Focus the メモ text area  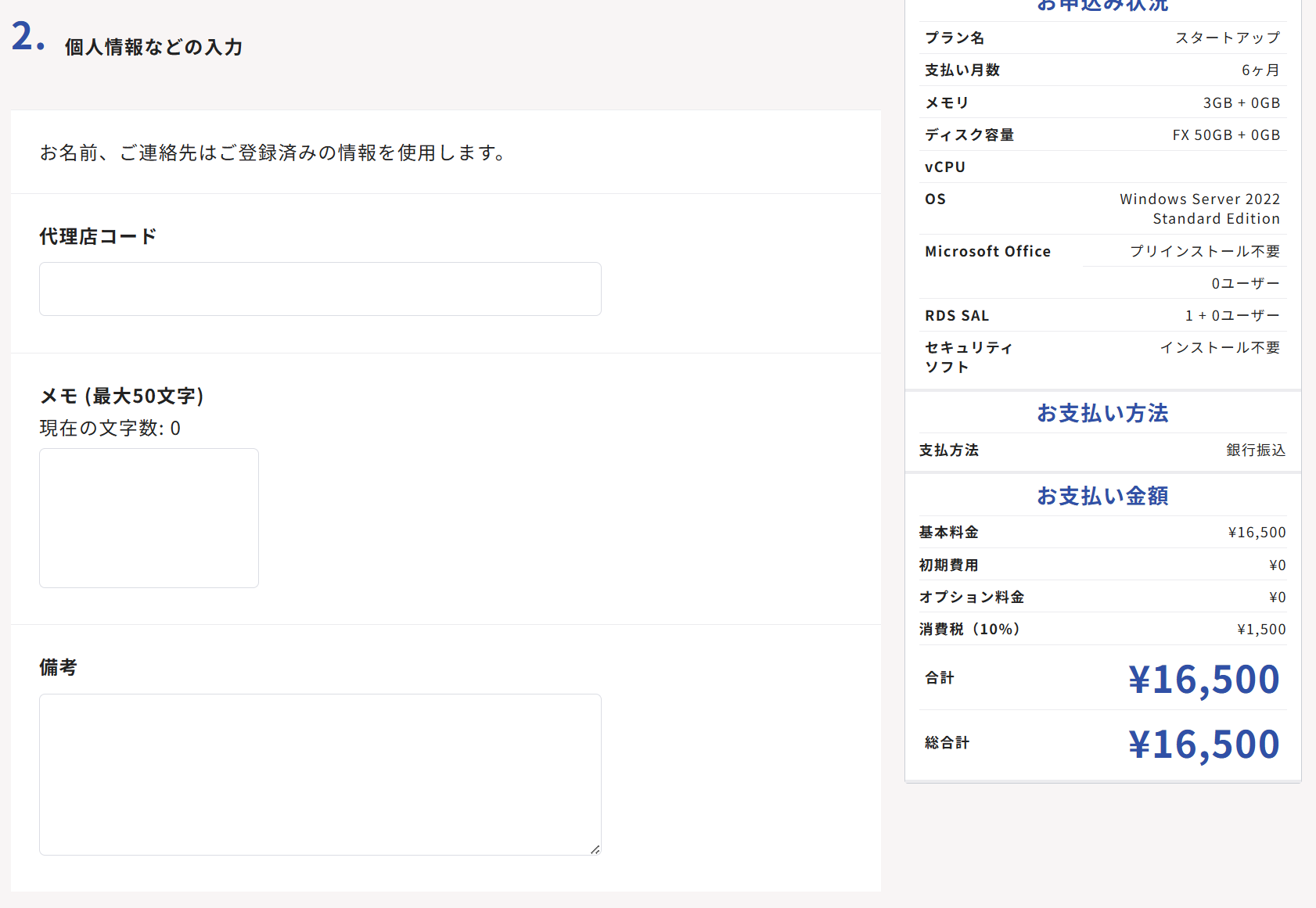149,518
